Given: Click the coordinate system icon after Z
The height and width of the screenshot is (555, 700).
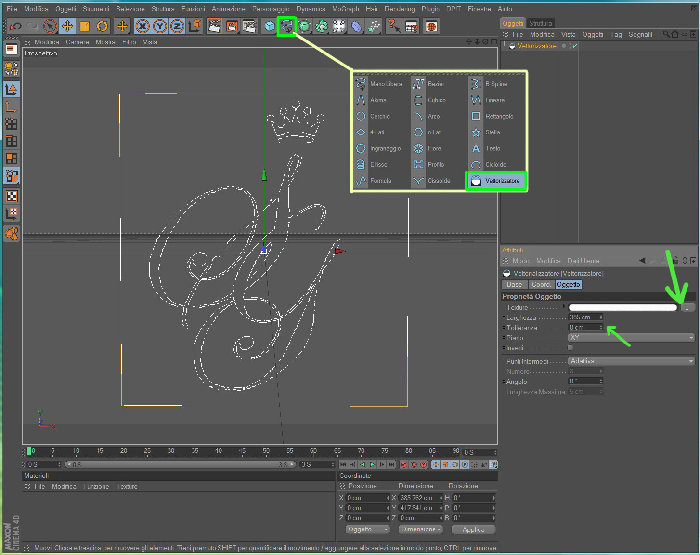Looking at the screenshot, I should coord(195,26).
